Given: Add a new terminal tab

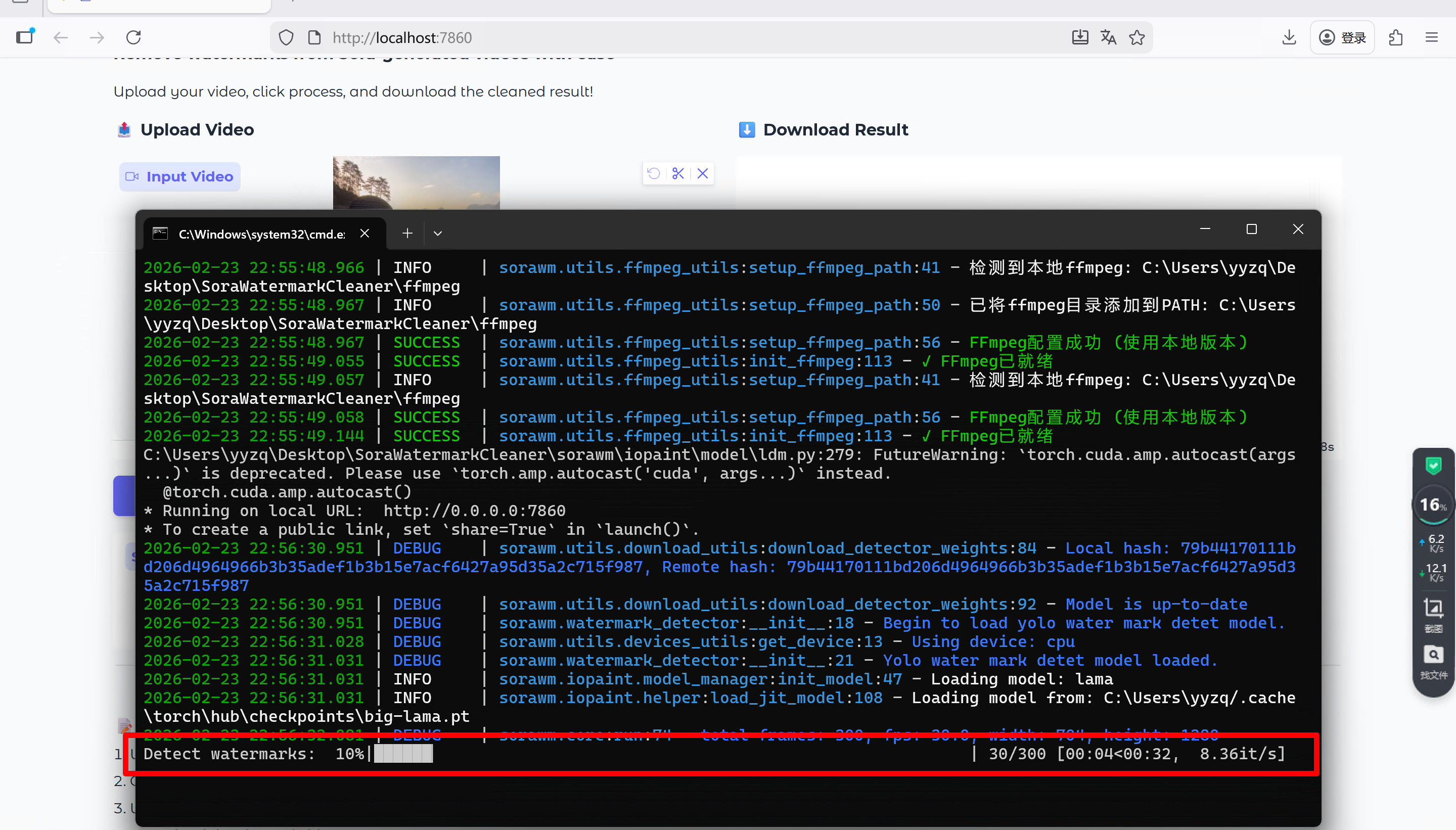Looking at the screenshot, I should pyautogui.click(x=407, y=233).
